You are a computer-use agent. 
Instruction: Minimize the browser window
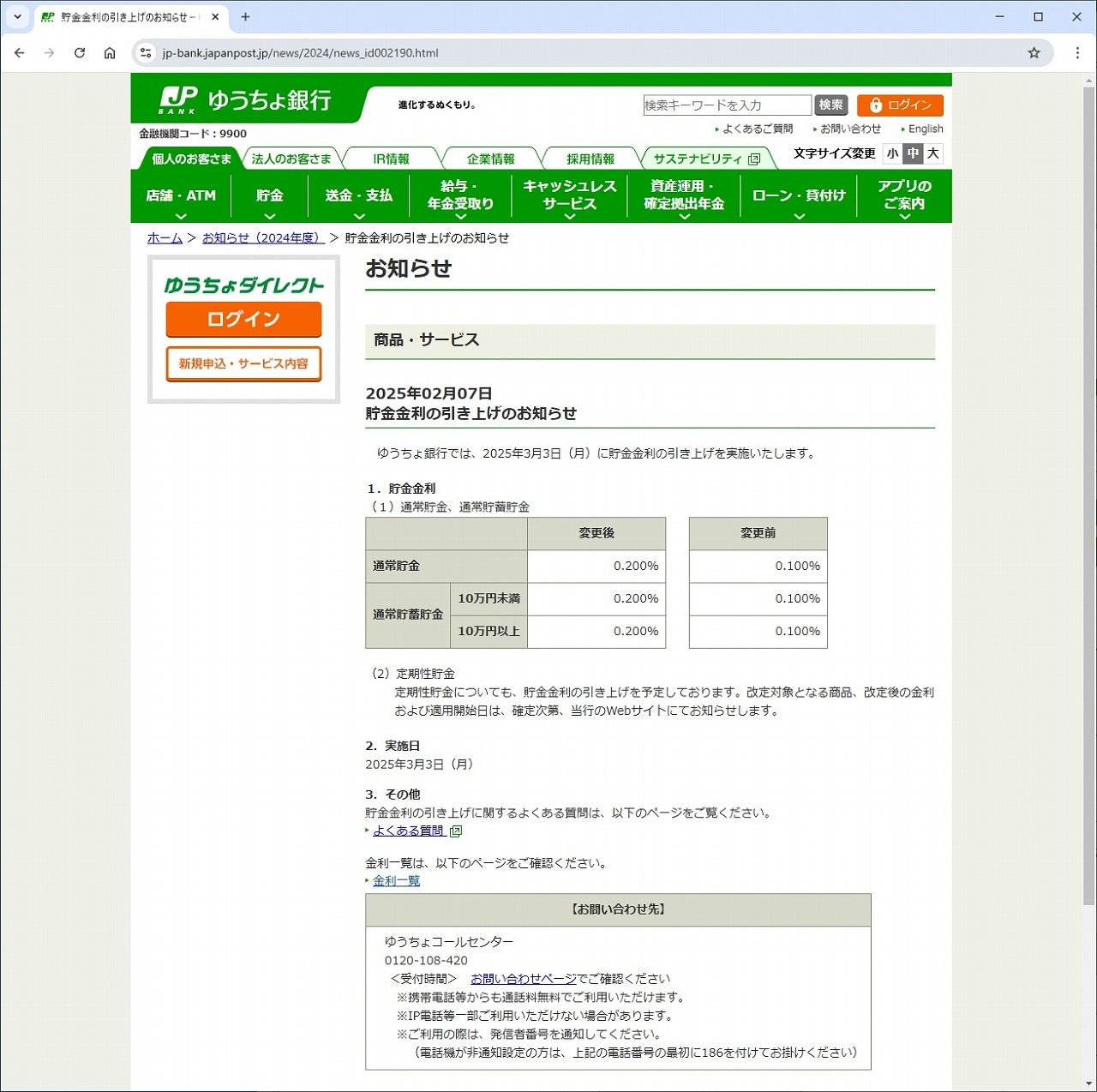(x=999, y=16)
